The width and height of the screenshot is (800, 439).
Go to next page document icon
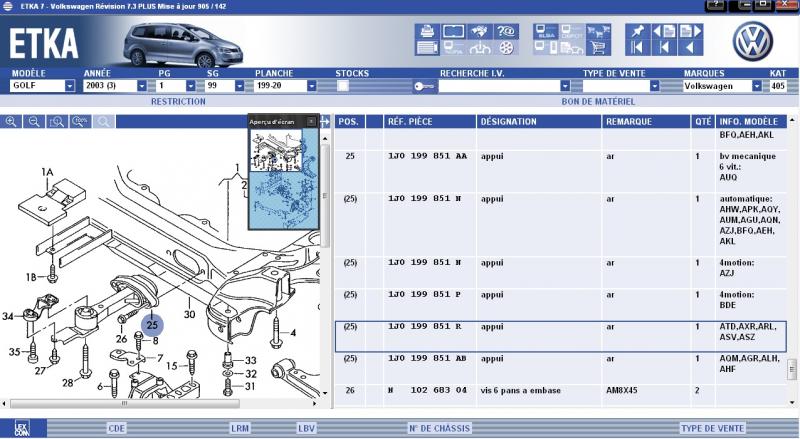[690, 31]
